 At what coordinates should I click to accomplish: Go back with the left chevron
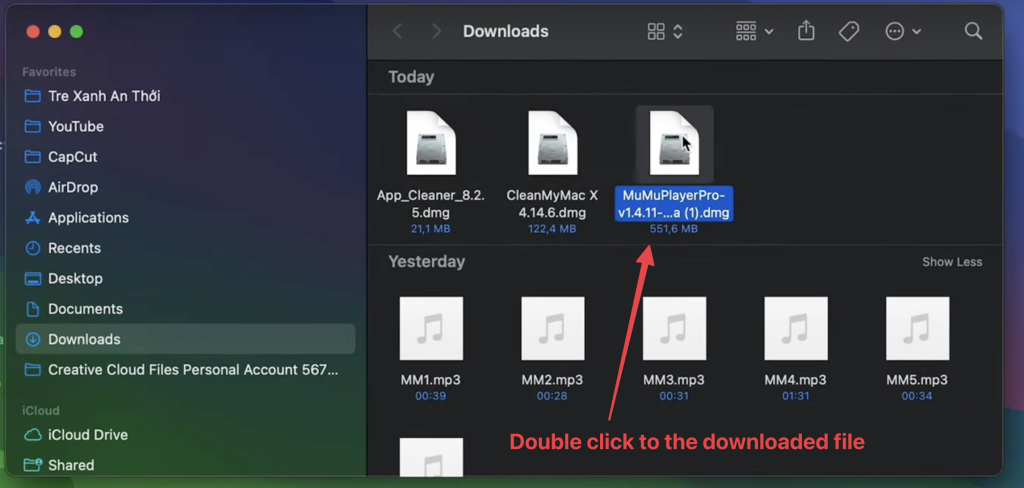coord(398,31)
